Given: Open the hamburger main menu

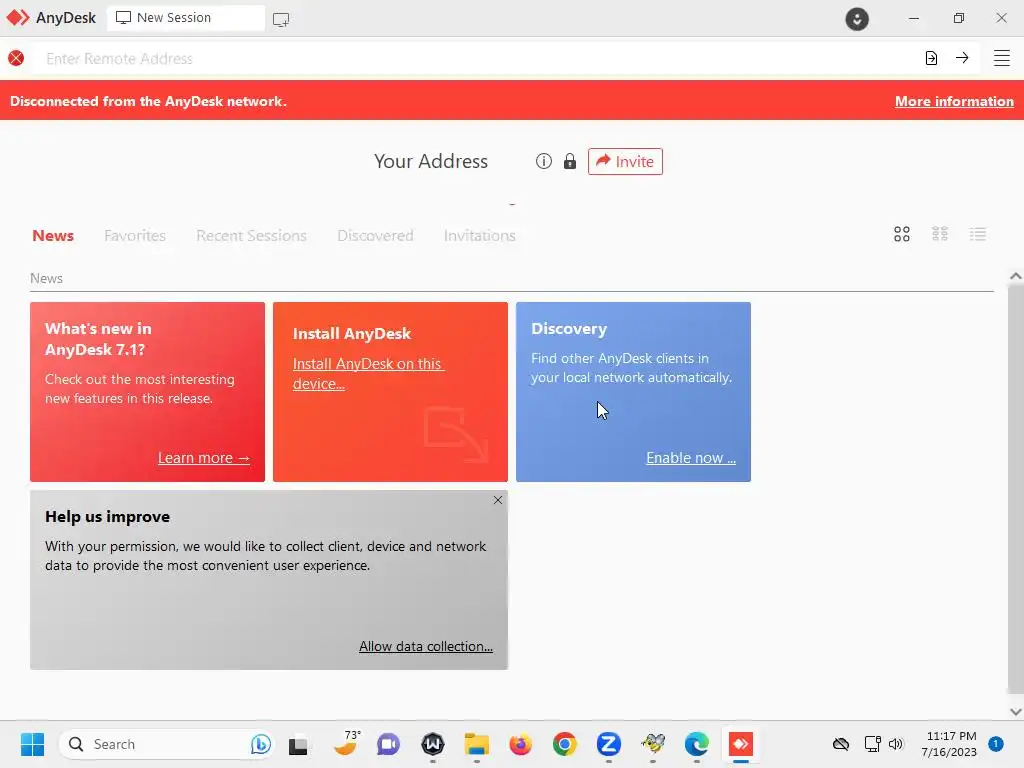Looking at the screenshot, I should (x=1002, y=58).
